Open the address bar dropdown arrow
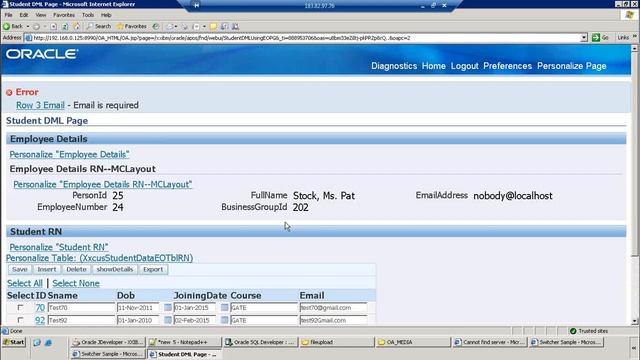640x360 pixels. [x=584, y=38]
